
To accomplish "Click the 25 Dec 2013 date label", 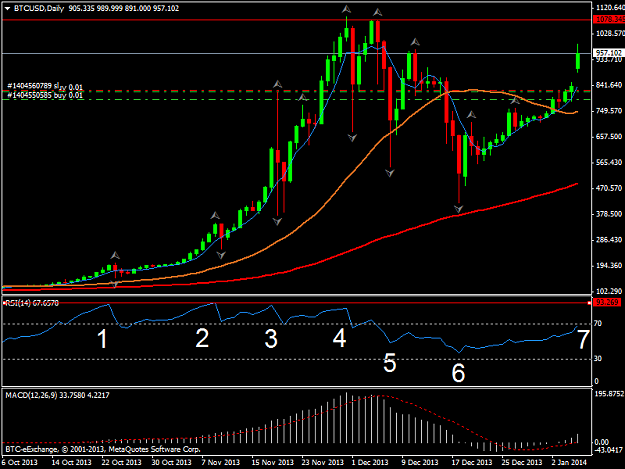I will (522, 462).
